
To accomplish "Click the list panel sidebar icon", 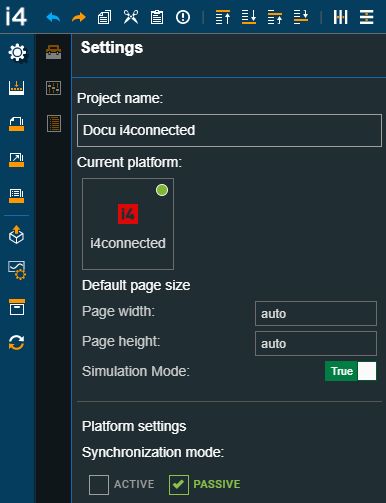I will [16, 196].
